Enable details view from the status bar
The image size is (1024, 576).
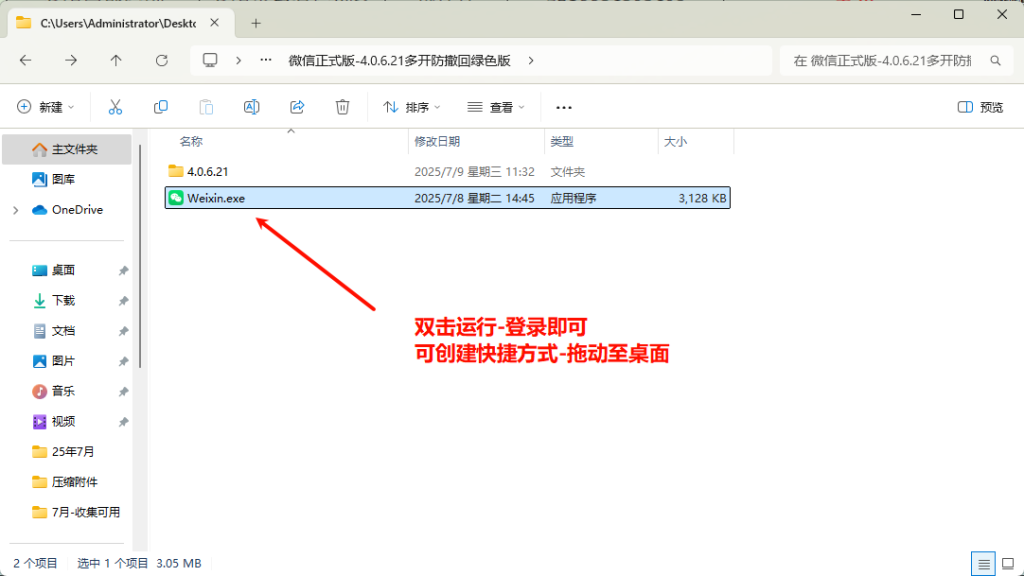coord(984,563)
